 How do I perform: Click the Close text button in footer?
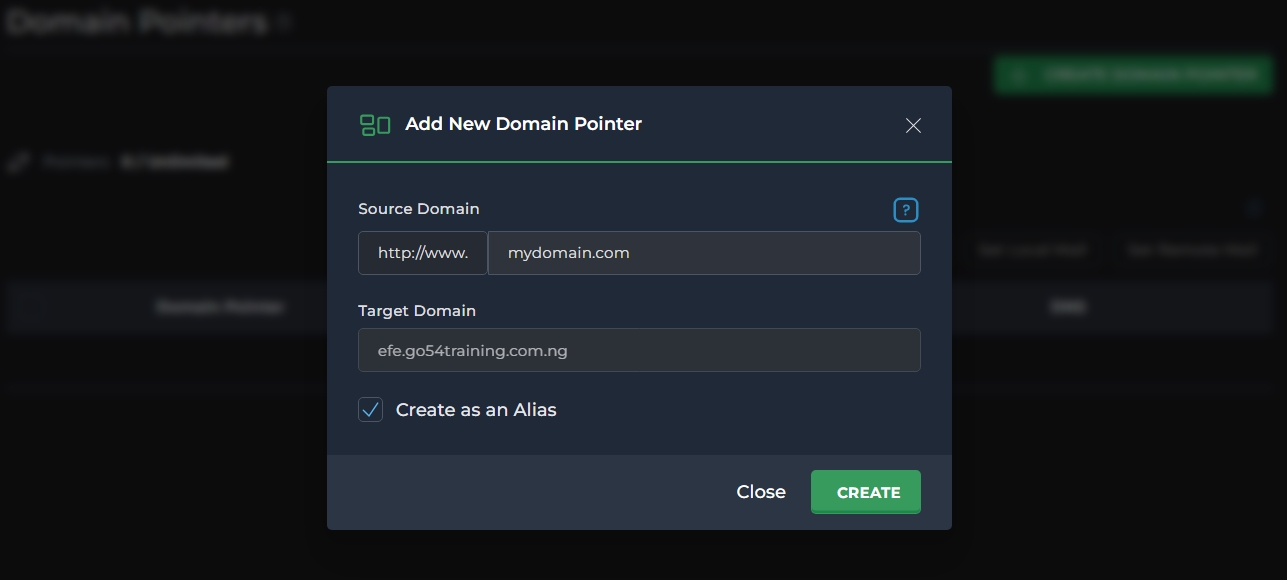761,492
